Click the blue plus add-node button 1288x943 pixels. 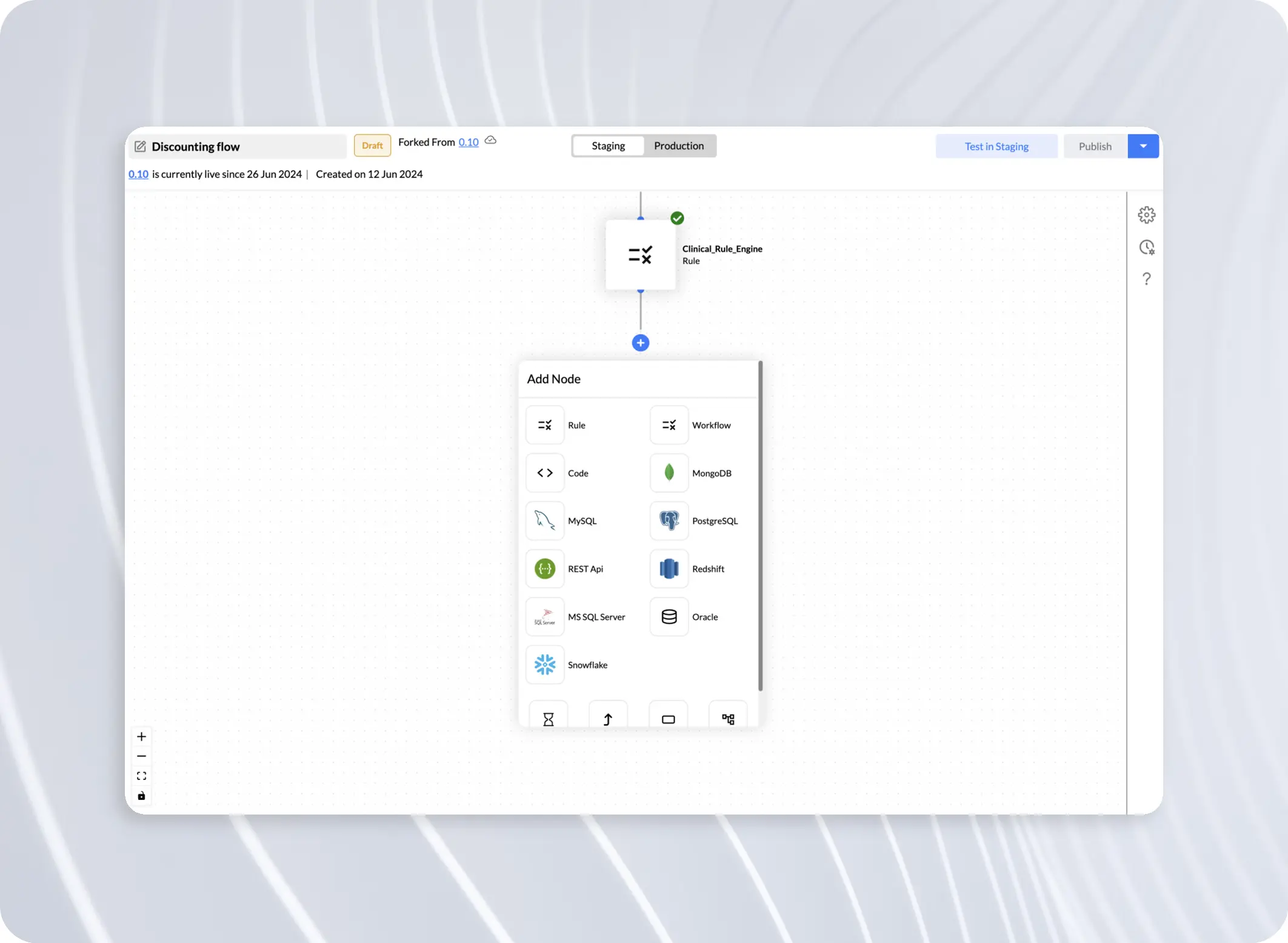pyautogui.click(x=640, y=343)
